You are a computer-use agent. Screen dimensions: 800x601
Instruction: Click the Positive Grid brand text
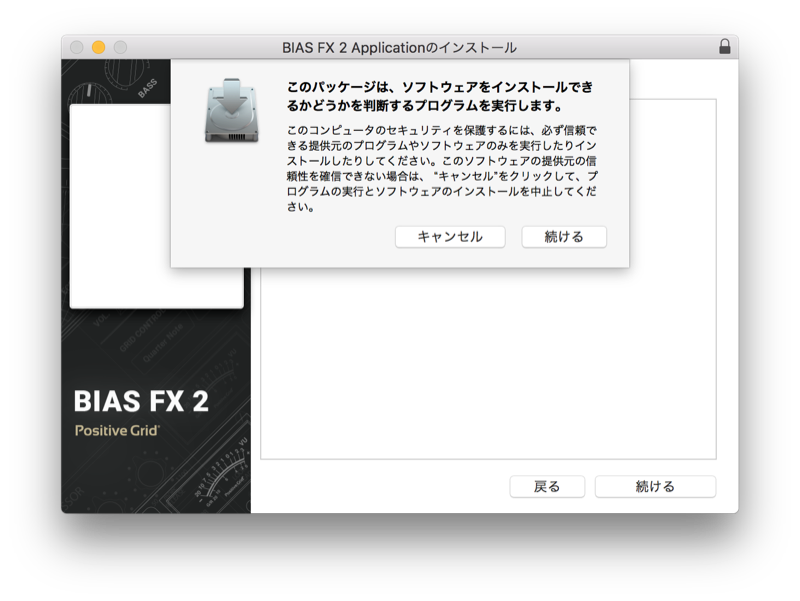[x=117, y=431]
